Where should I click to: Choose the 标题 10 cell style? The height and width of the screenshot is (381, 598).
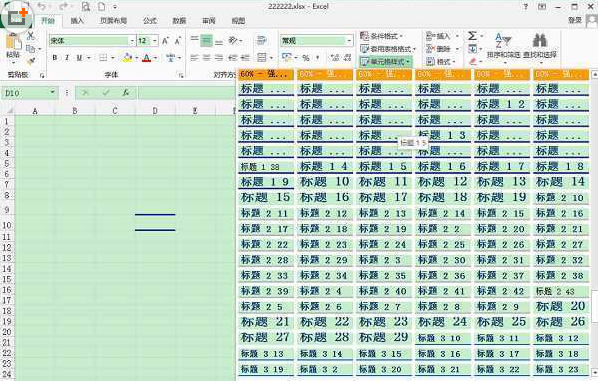click(x=325, y=182)
